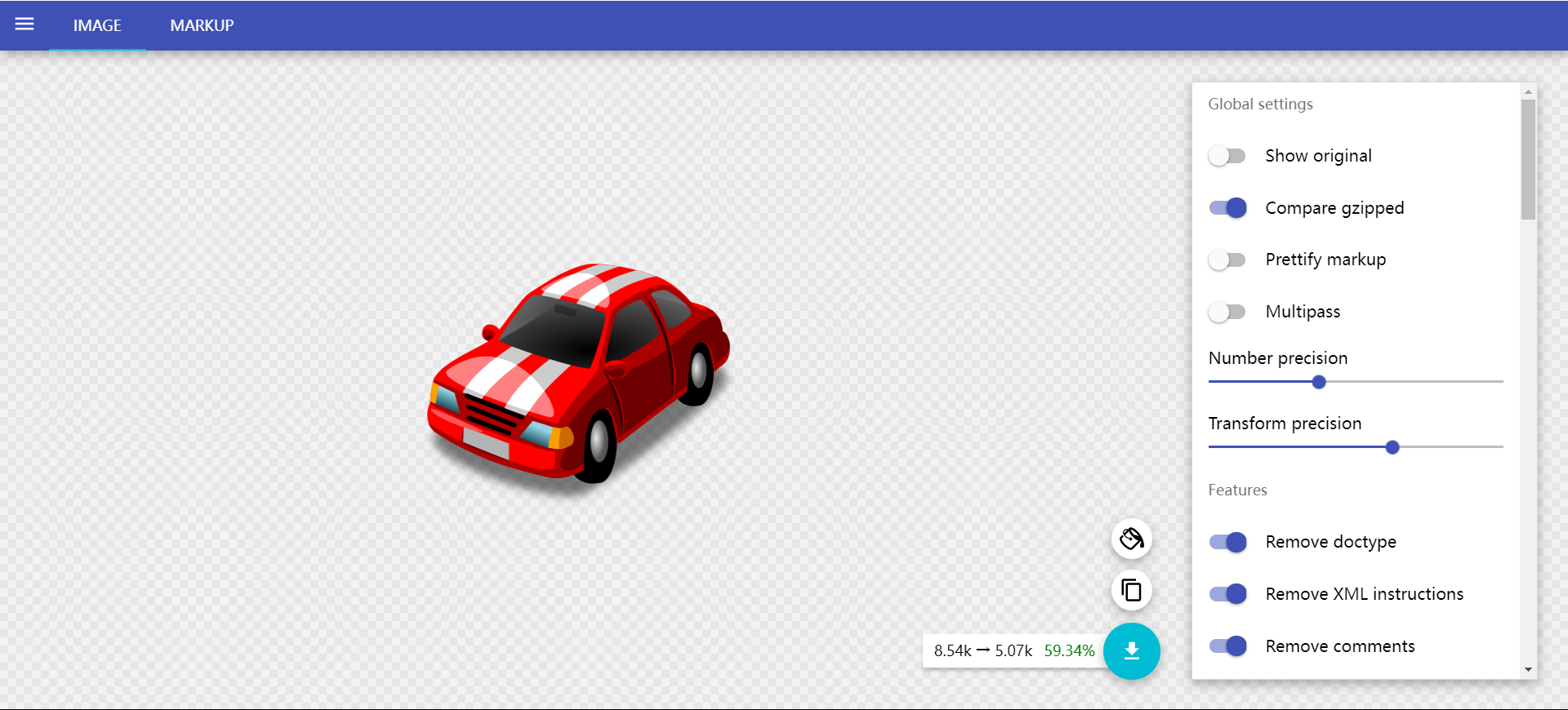1568x710 pixels.
Task: Toggle background color with paint bucket icon
Action: pyautogui.click(x=1131, y=539)
